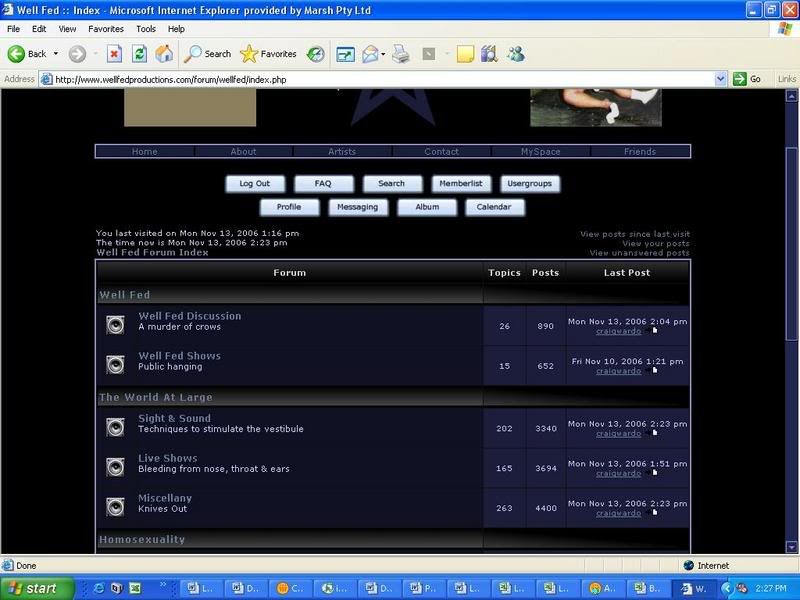This screenshot has height=600, width=800.
Task: Click the Print toolbar icon
Action: (401, 54)
